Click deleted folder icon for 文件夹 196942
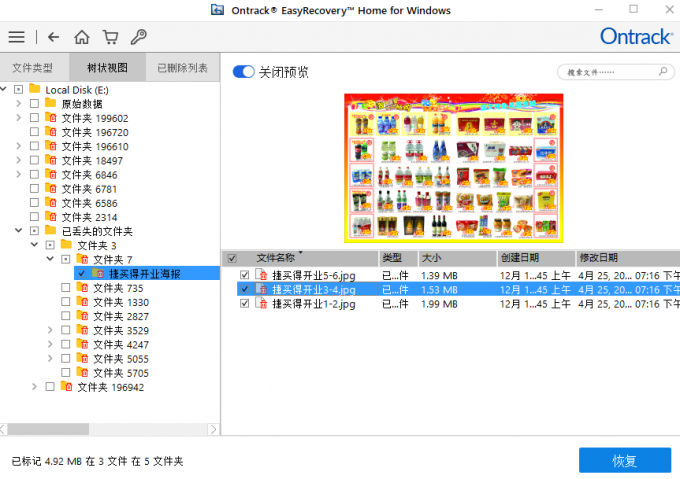The image size is (680, 479). point(66,386)
